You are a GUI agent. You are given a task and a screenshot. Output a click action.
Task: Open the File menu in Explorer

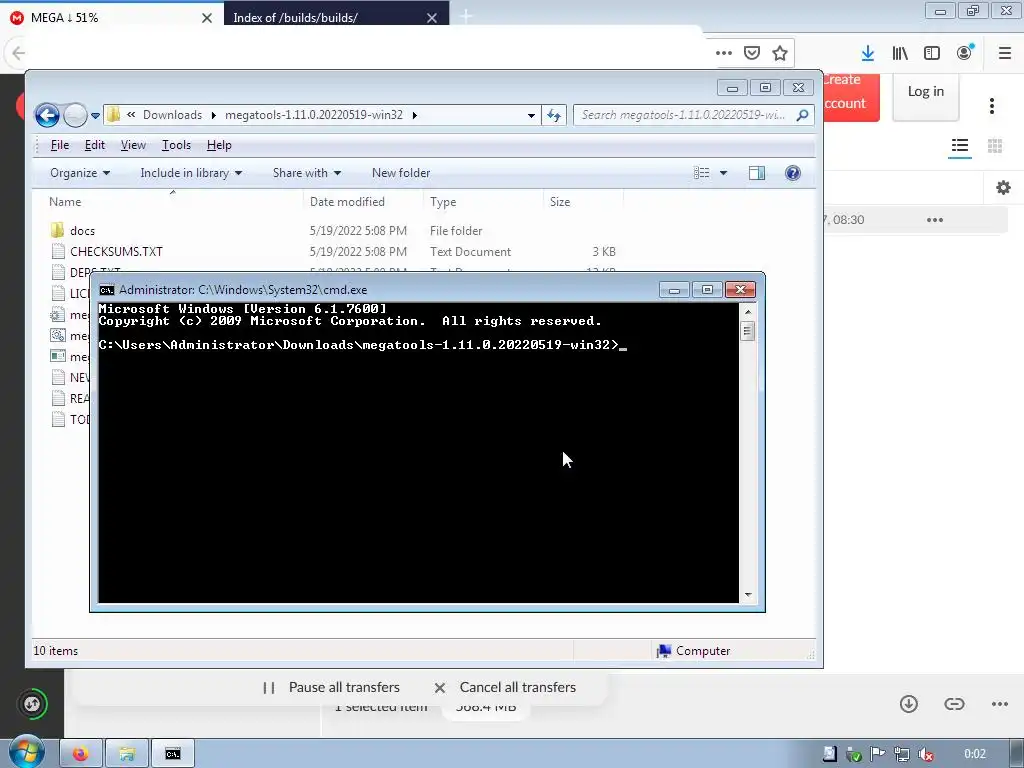[x=59, y=145]
